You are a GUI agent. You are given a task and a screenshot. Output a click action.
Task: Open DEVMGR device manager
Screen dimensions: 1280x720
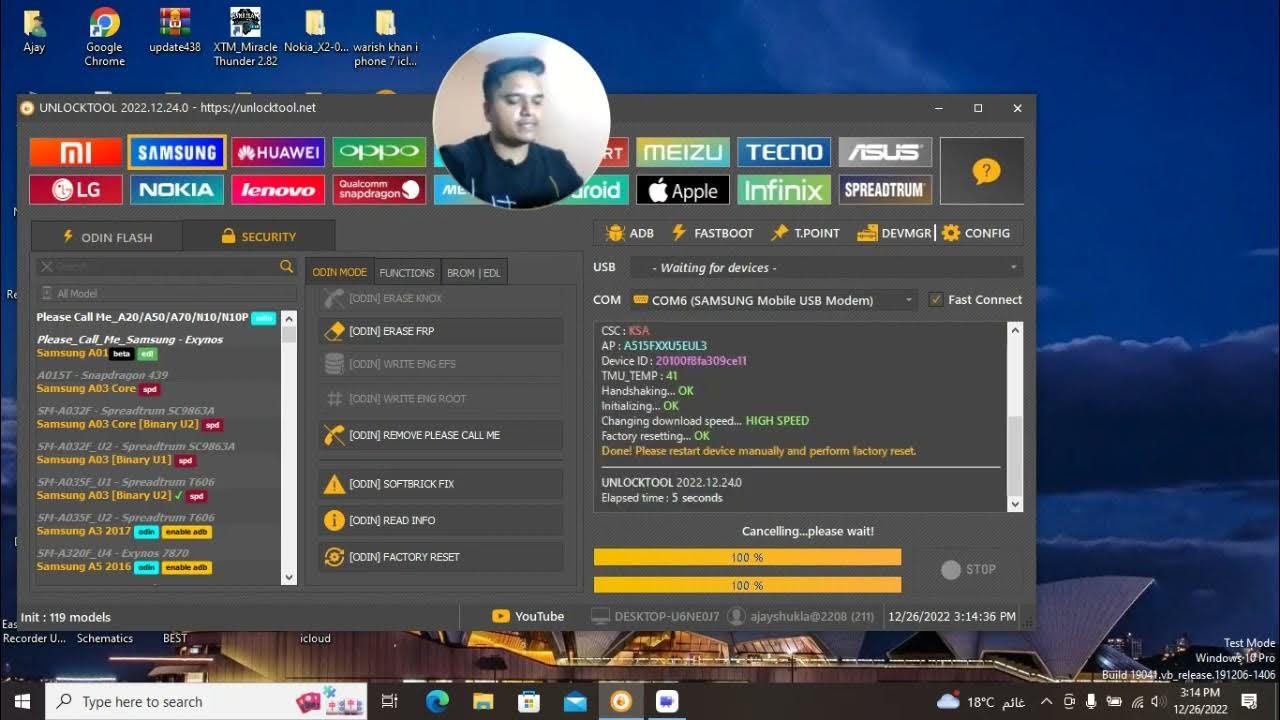click(x=895, y=233)
